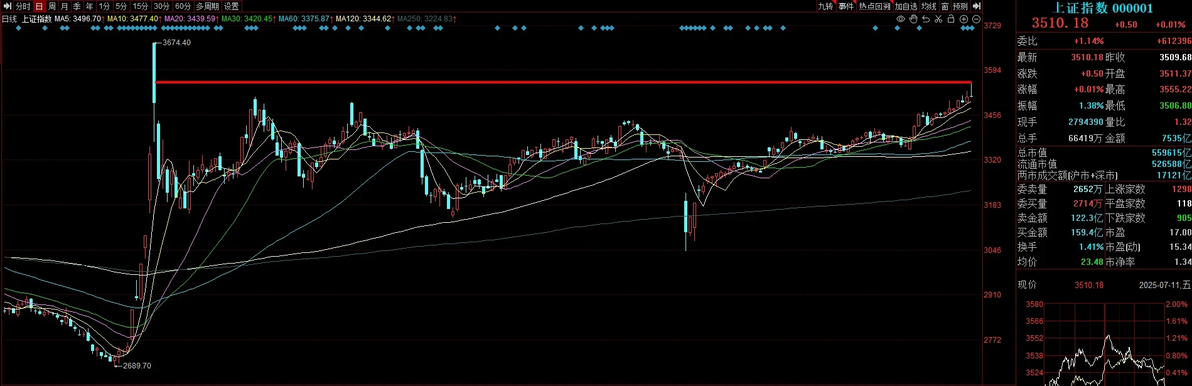Image resolution: width=1192 pixels, height=386 pixels.
Task: Click the 预测 forecast button
Action: pos(960,6)
